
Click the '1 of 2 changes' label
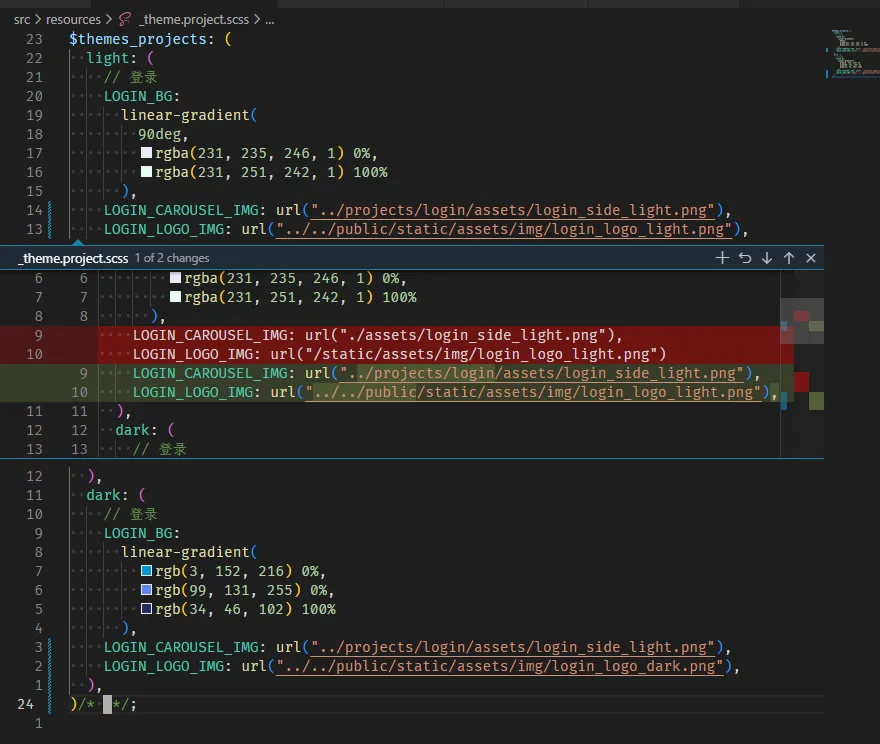click(x=172, y=258)
